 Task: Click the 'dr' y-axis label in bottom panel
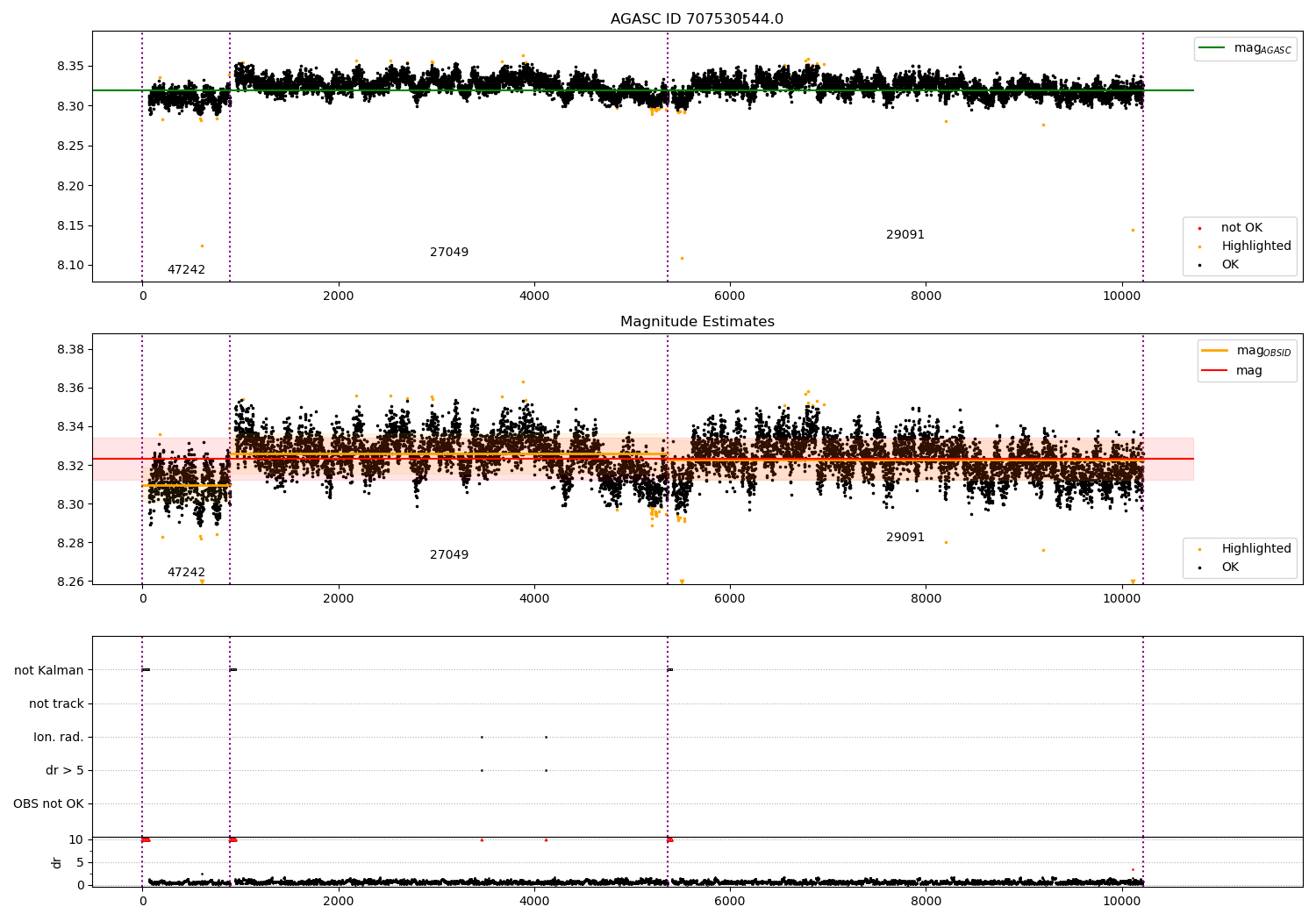coord(57,862)
